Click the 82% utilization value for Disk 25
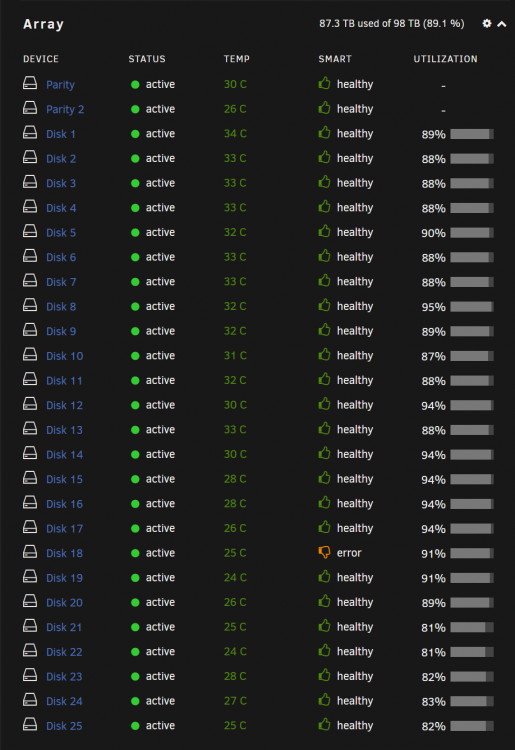Image resolution: width=515 pixels, height=750 pixels. pos(433,726)
